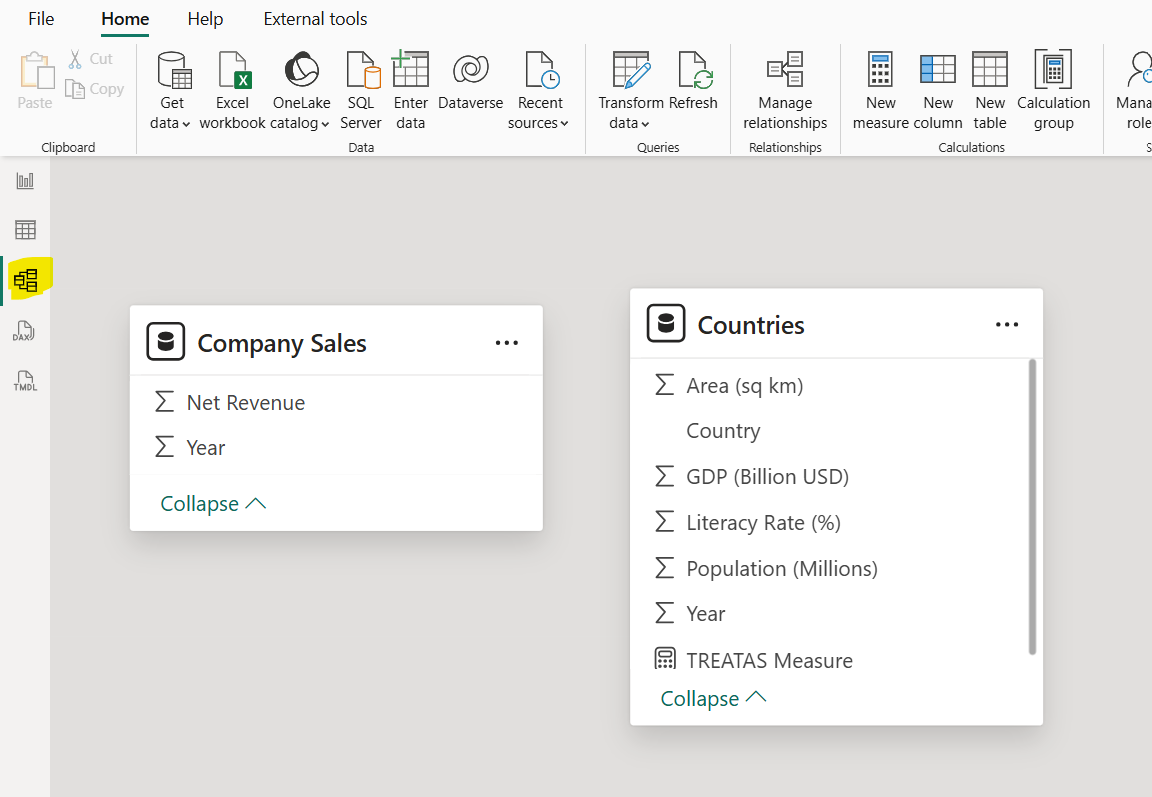
Task: Open the External tools tab
Action: pyautogui.click(x=314, y=18)
